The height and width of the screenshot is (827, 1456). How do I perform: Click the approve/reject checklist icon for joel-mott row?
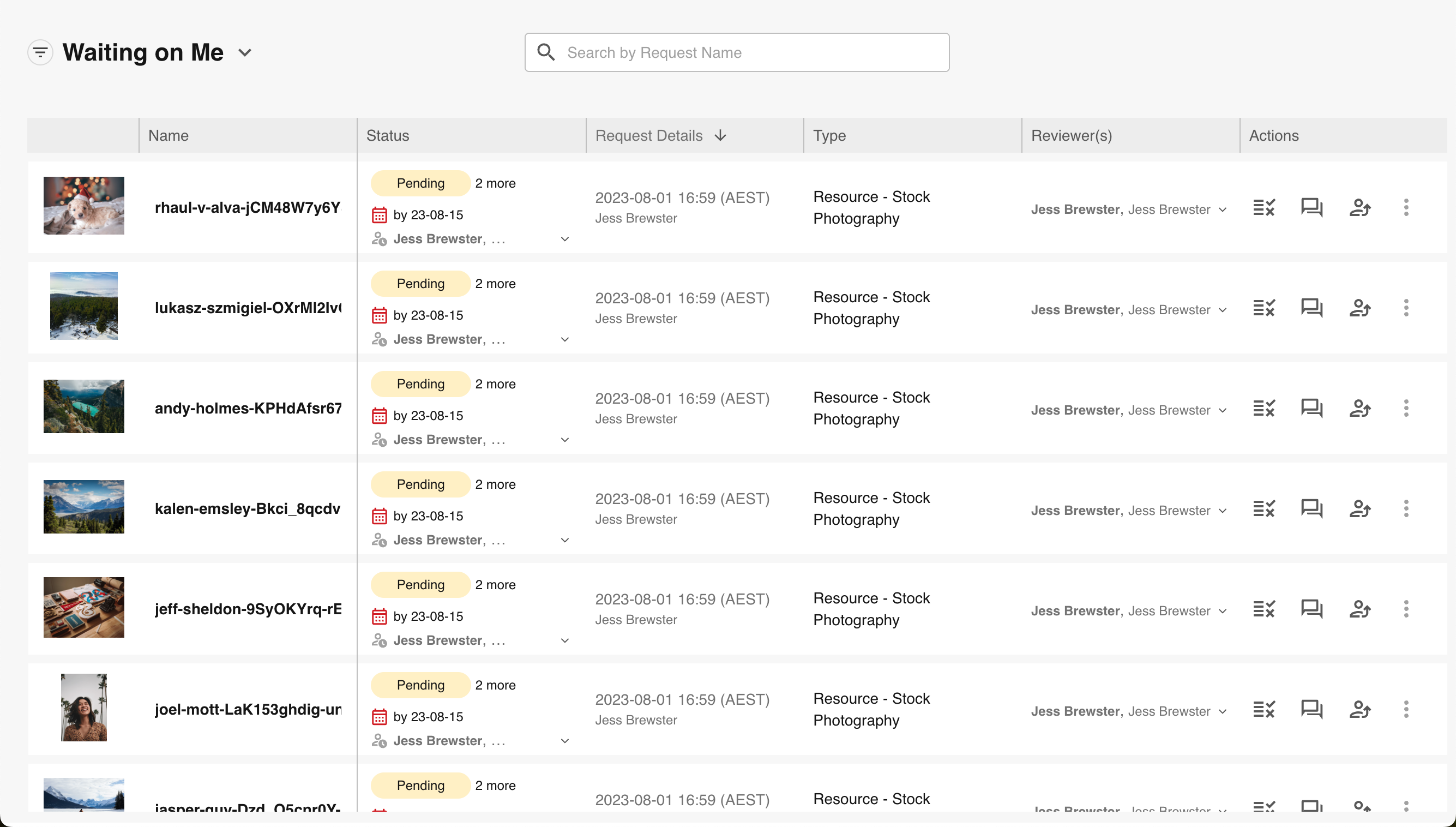[x=1264, y=709]
